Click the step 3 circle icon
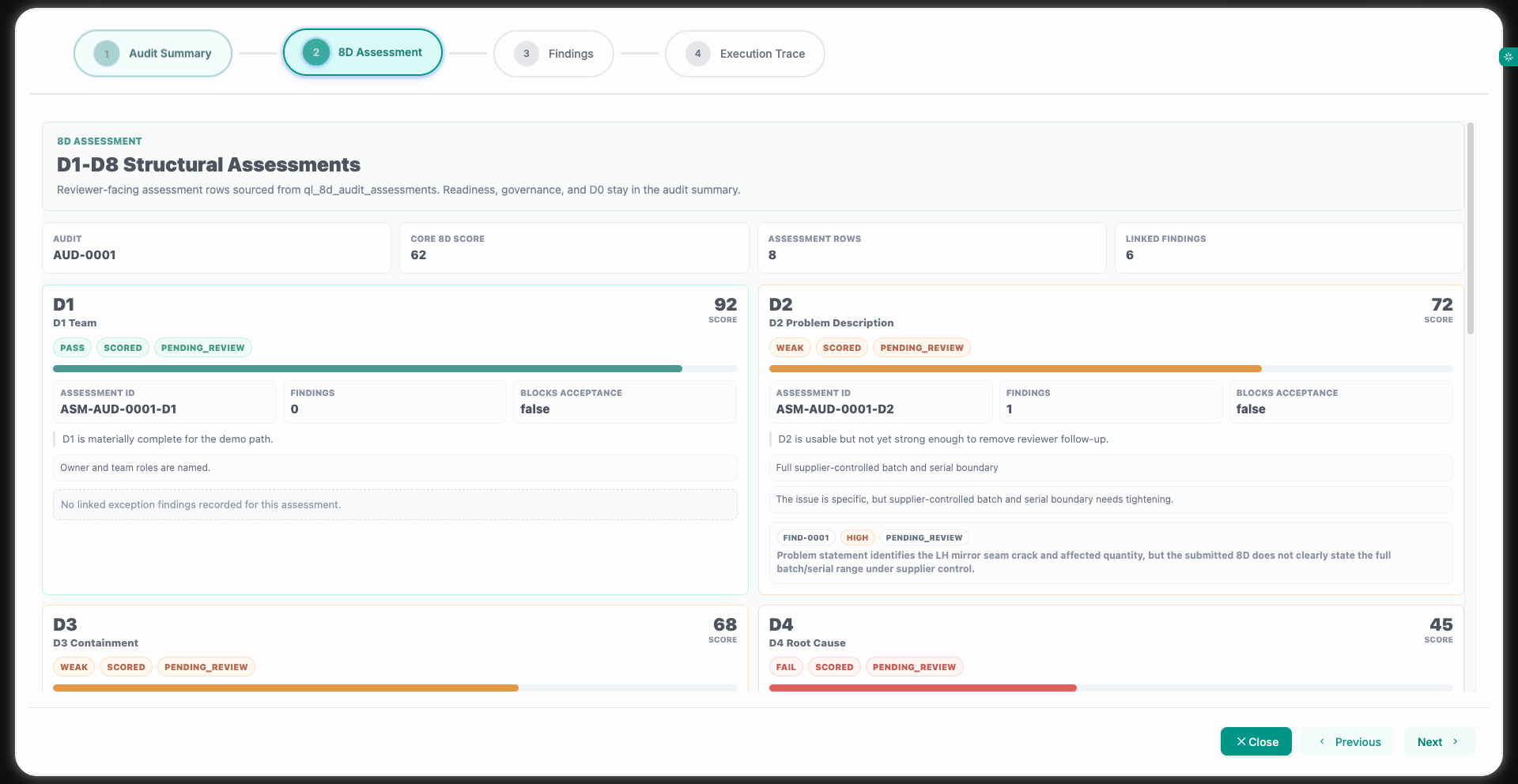The image size is (1518, 784). pyautogui.click(x=527, y=54)
